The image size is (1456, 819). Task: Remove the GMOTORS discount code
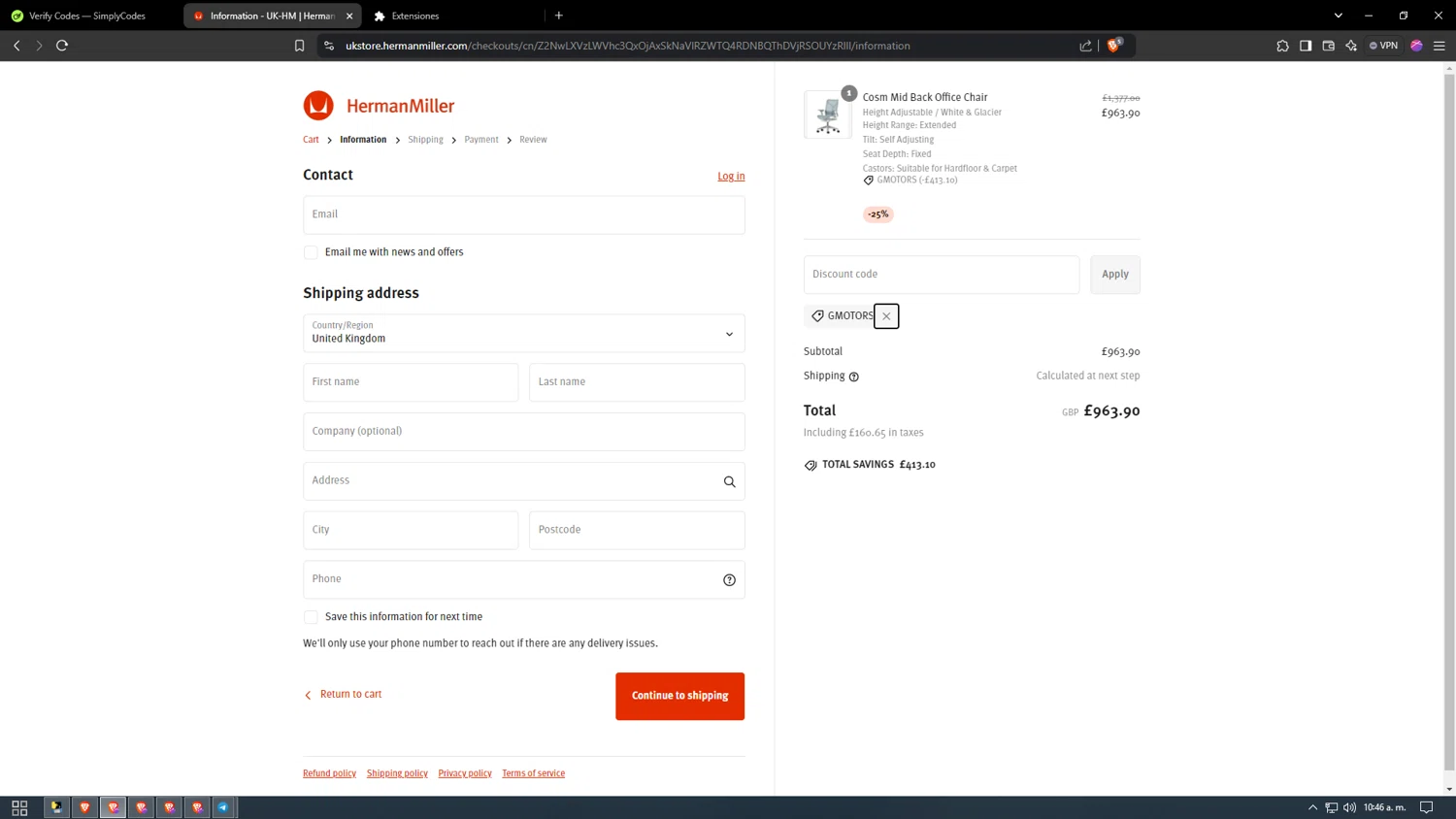(x=886, y=316)
